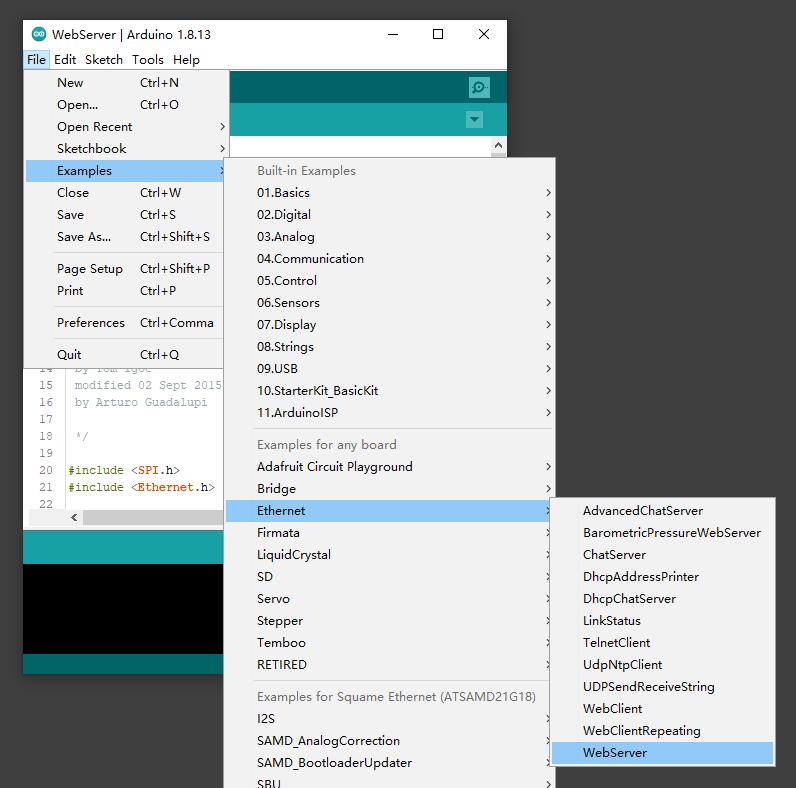Expand the 03.Analog examples

tap(389, 237)
